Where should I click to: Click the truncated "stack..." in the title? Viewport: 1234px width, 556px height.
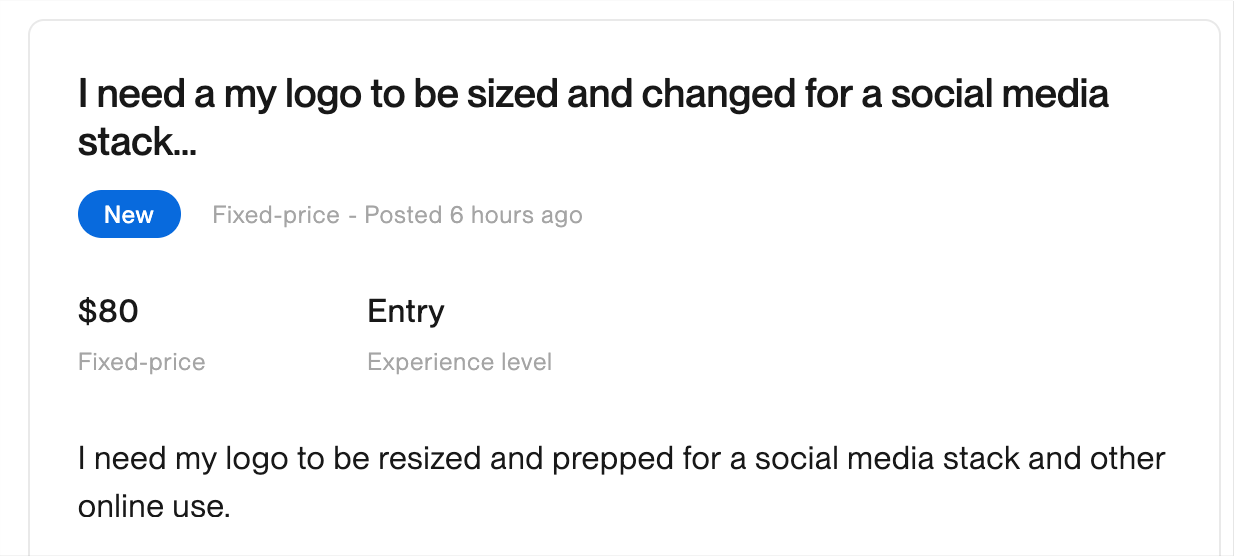[137, 143]
